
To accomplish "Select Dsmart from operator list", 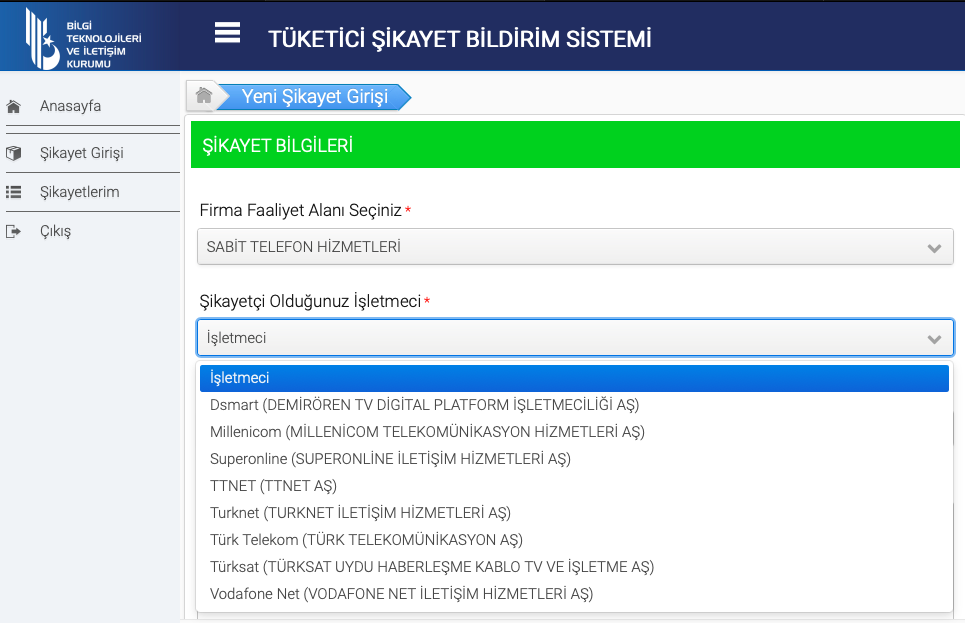I will [424, 405].
